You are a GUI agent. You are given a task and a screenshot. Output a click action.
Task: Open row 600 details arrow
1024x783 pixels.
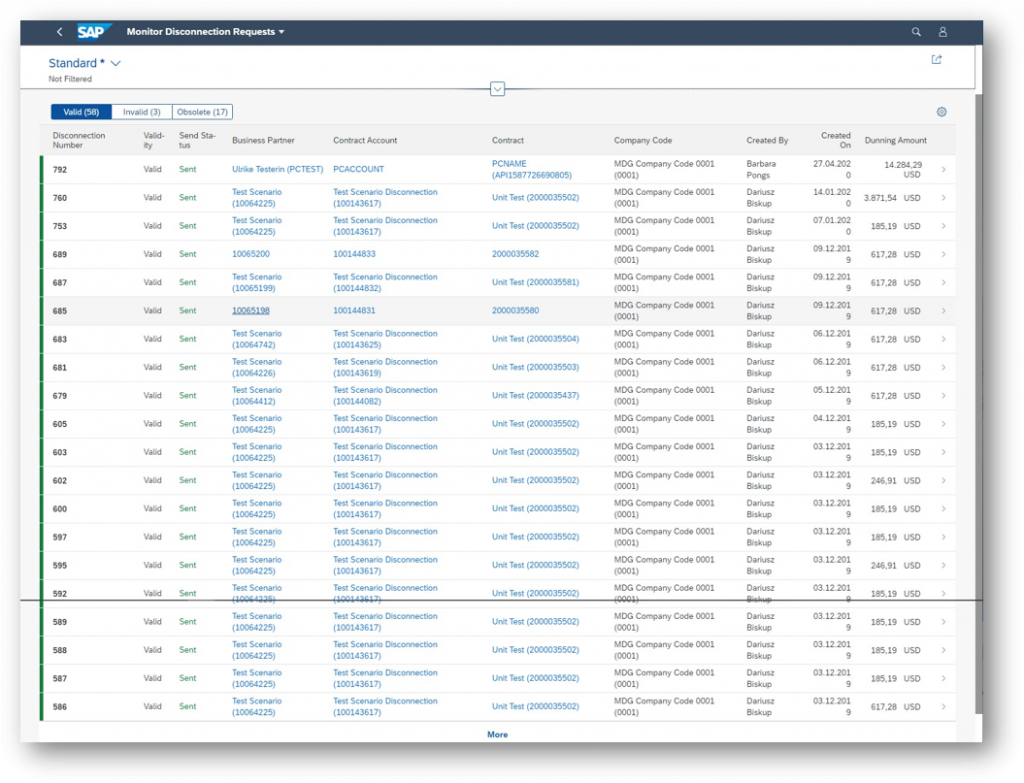[944, 509]
